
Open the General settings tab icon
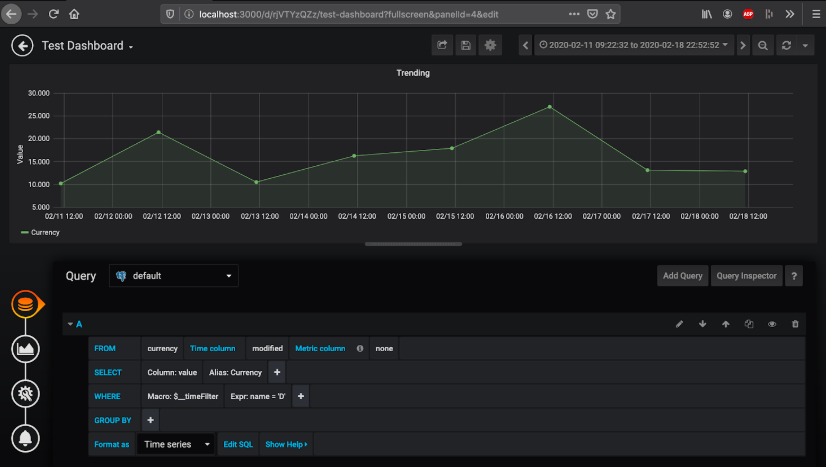click(x=25, y=393)
